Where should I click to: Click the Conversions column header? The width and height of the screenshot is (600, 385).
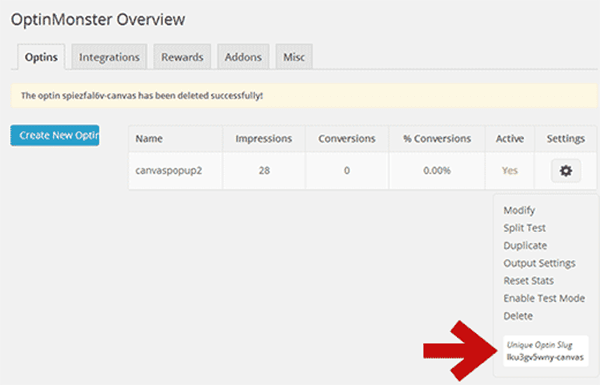tap(347, 139)
